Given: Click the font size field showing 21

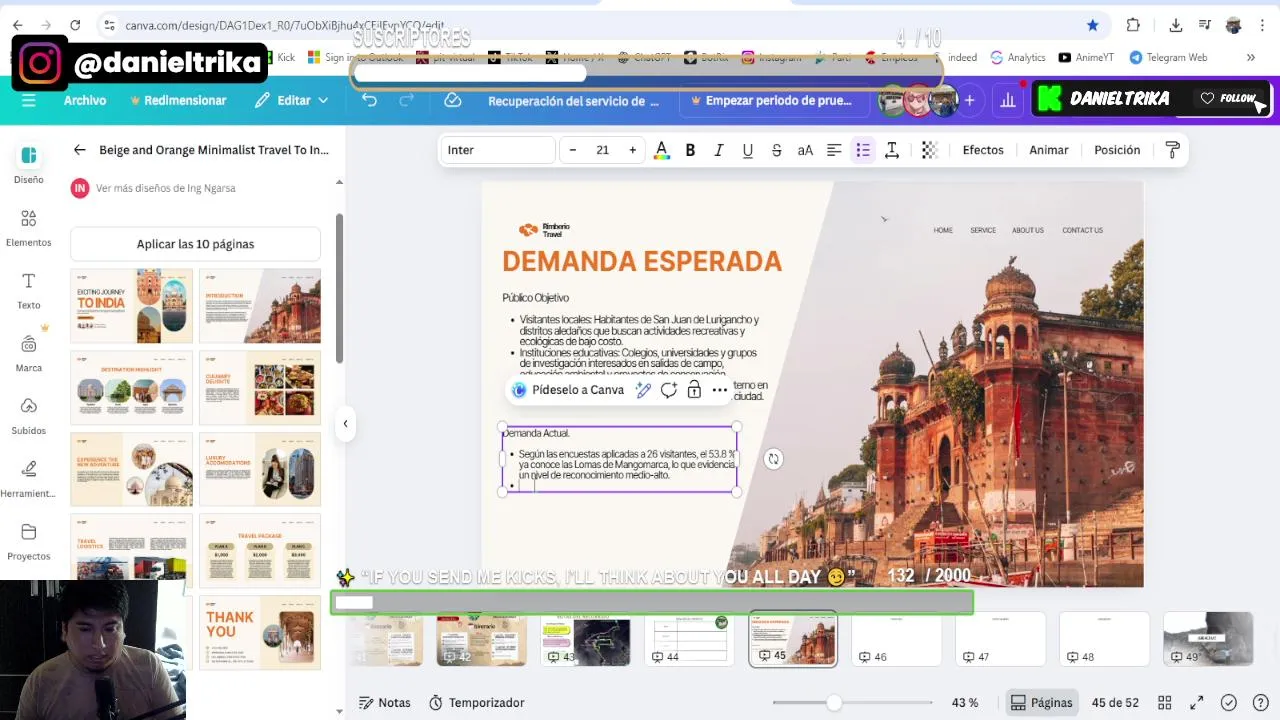Looking at the screenshot, I should click(602, 150).
